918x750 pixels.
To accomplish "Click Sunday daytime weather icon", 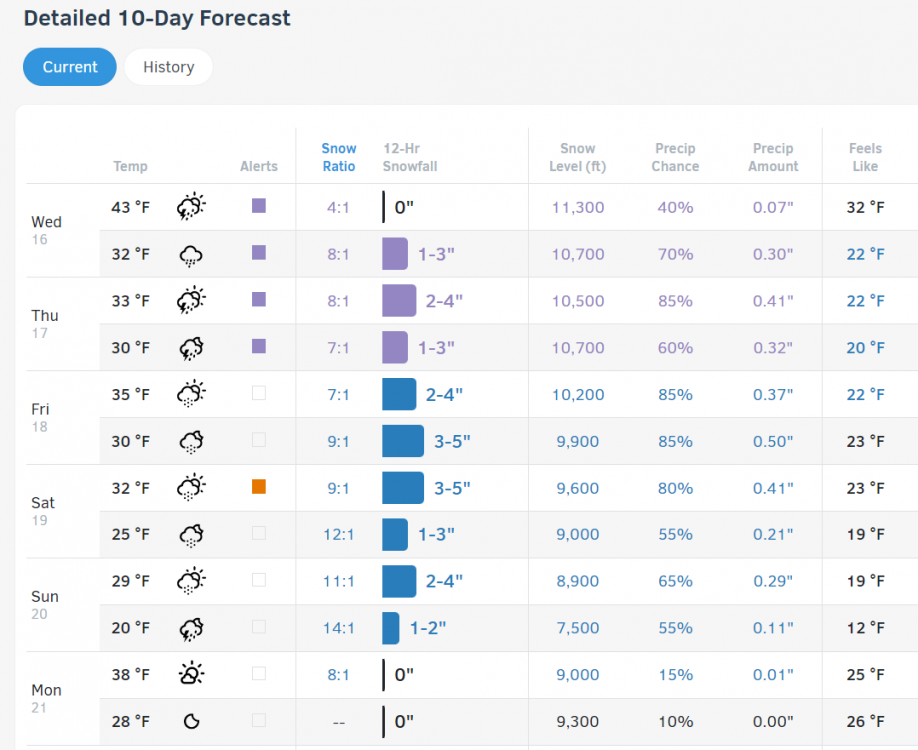I will (190, 581).
